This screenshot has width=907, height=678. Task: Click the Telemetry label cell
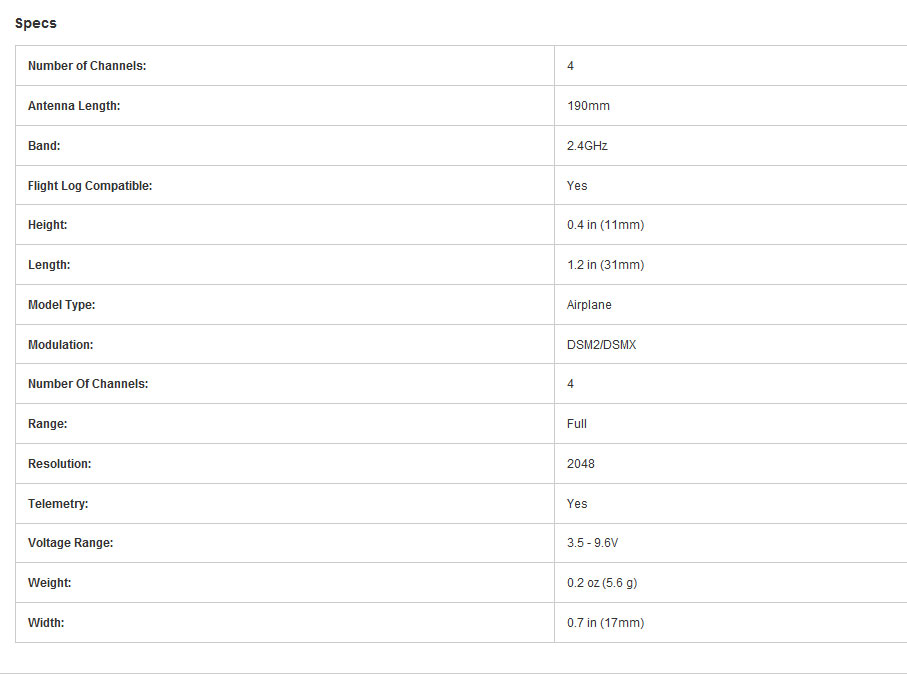point(58,504)
